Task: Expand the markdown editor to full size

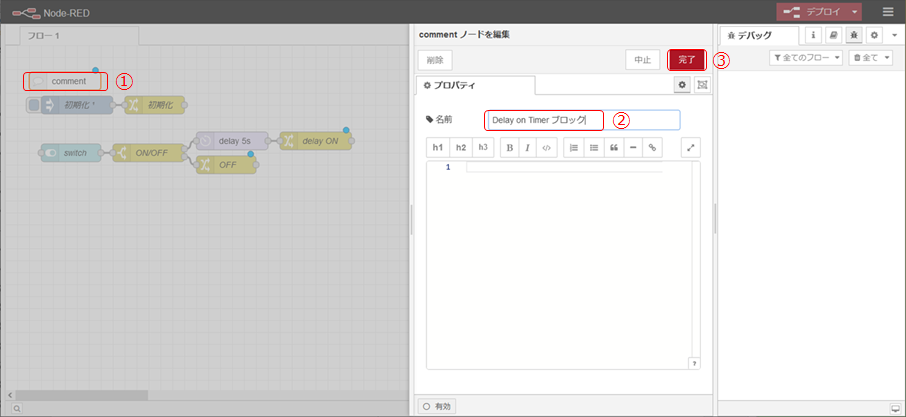Action: click(x=691, y=148)
